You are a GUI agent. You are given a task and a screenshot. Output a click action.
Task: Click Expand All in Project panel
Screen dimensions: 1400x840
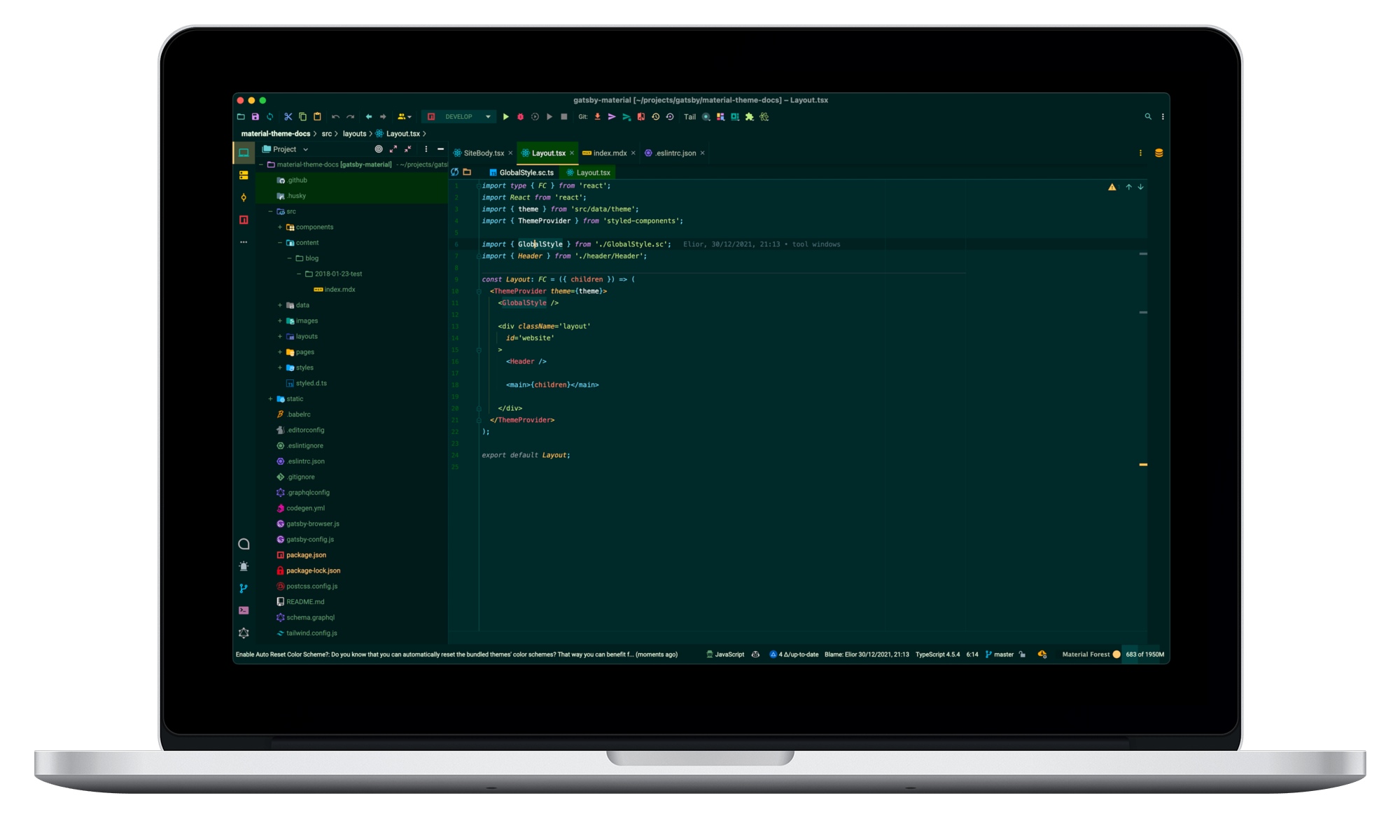(x=393, y=149)
